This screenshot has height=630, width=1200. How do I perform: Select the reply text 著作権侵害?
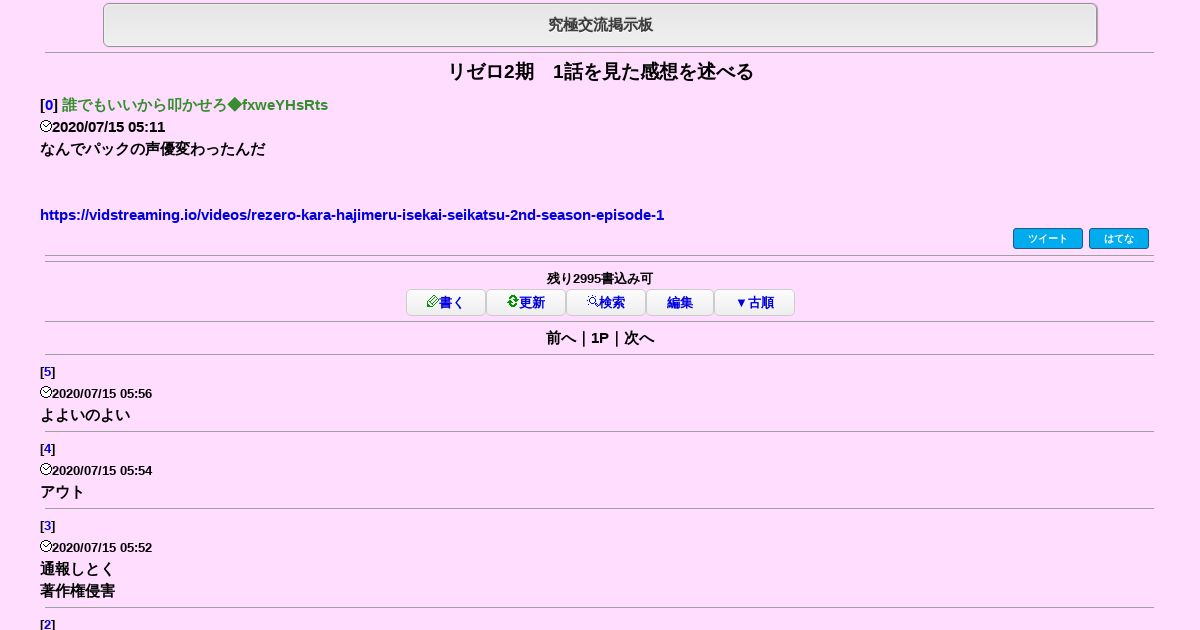(77, 591)
